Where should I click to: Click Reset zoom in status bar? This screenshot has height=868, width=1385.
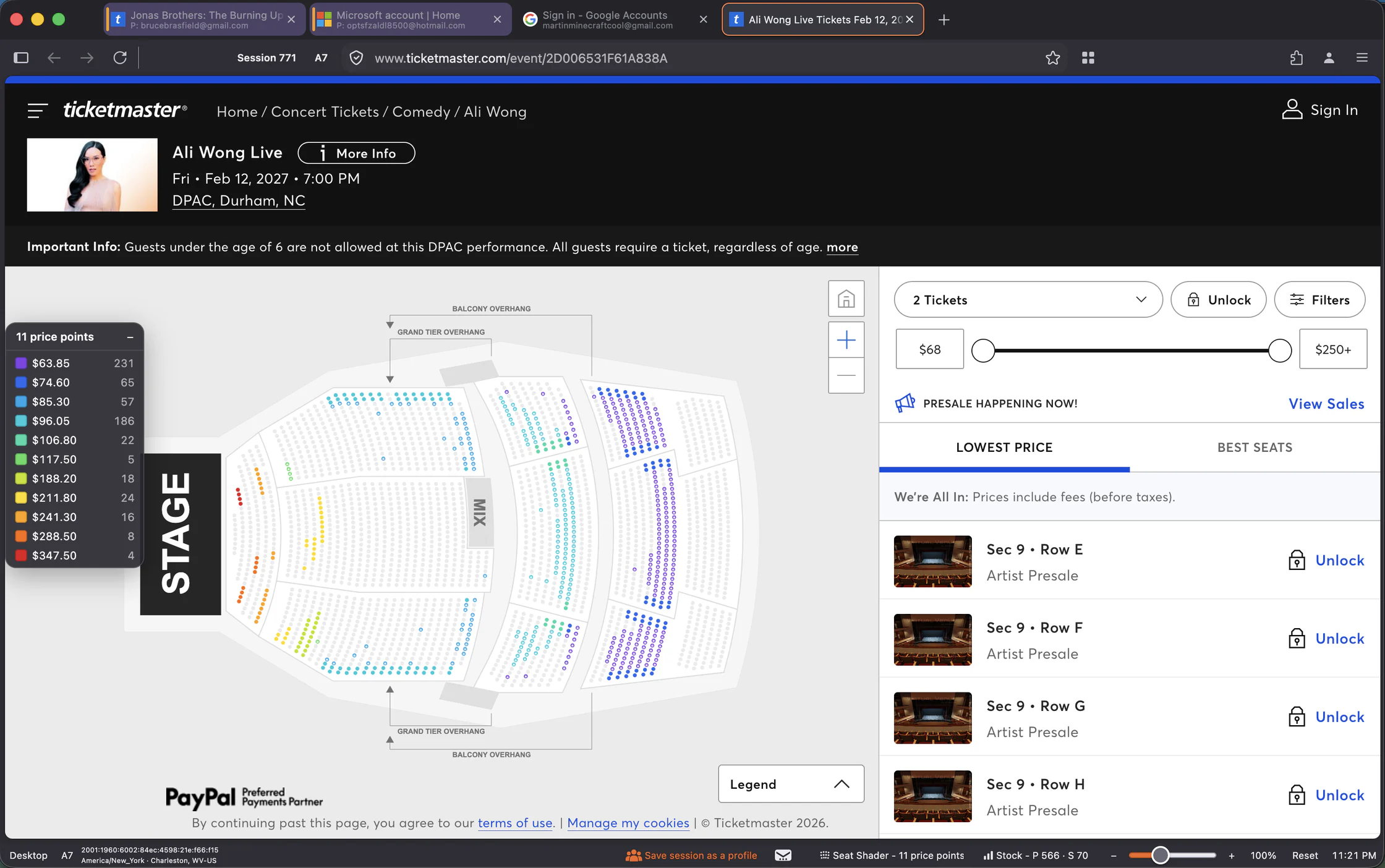point(1305,855)
